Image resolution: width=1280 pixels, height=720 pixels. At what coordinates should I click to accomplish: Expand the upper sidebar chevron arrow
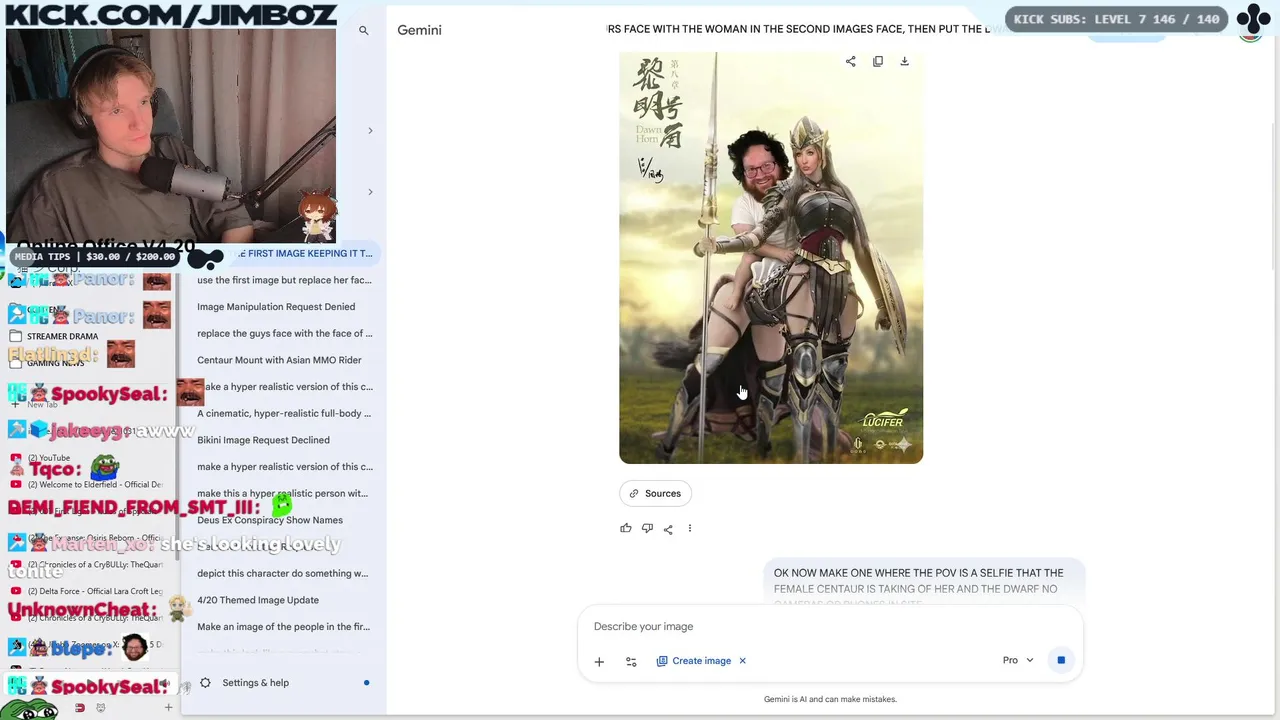pyautogui.click(x=370, y=131)
